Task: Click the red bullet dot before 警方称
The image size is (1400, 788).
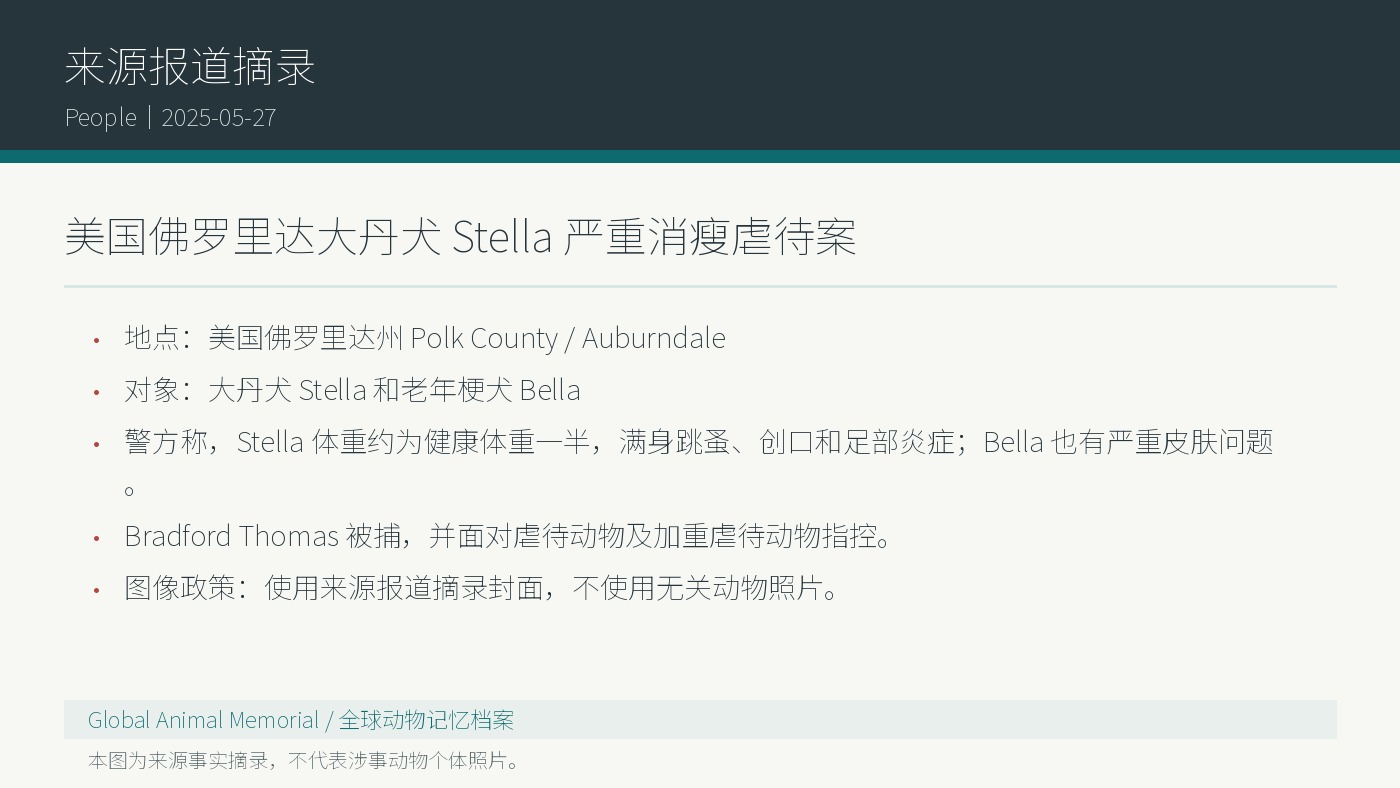Action: point(97,444)
